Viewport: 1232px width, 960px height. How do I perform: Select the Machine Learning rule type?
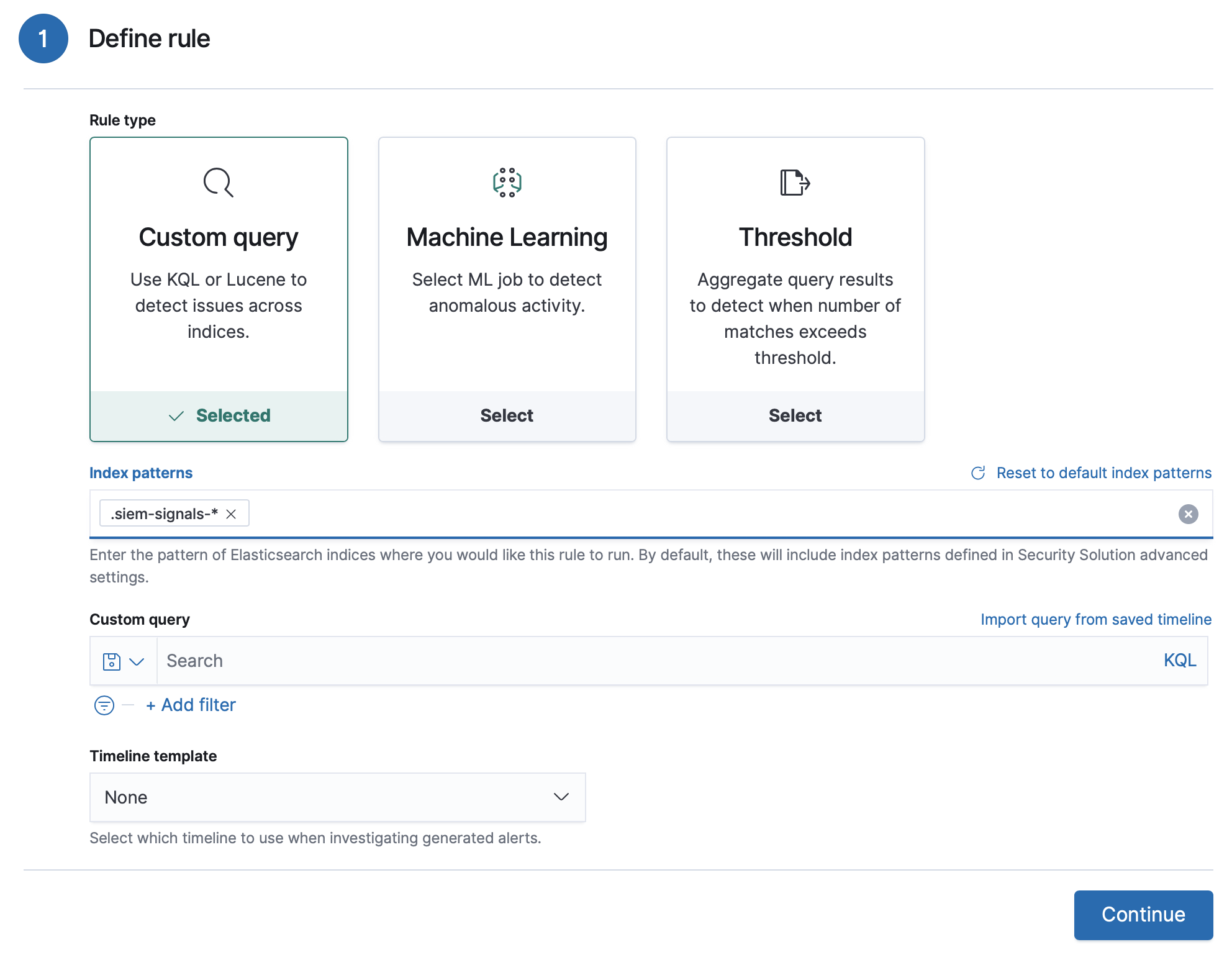(x=507, y=415)
